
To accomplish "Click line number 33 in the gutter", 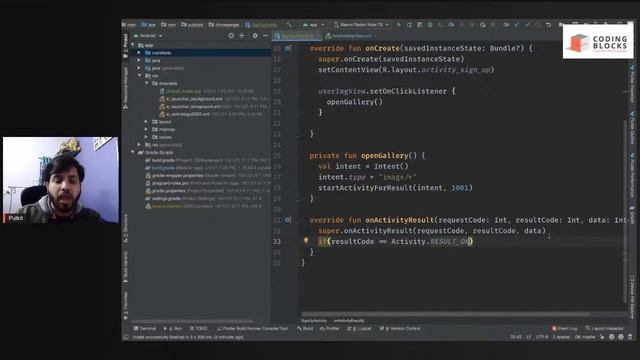I will point(277,242).
